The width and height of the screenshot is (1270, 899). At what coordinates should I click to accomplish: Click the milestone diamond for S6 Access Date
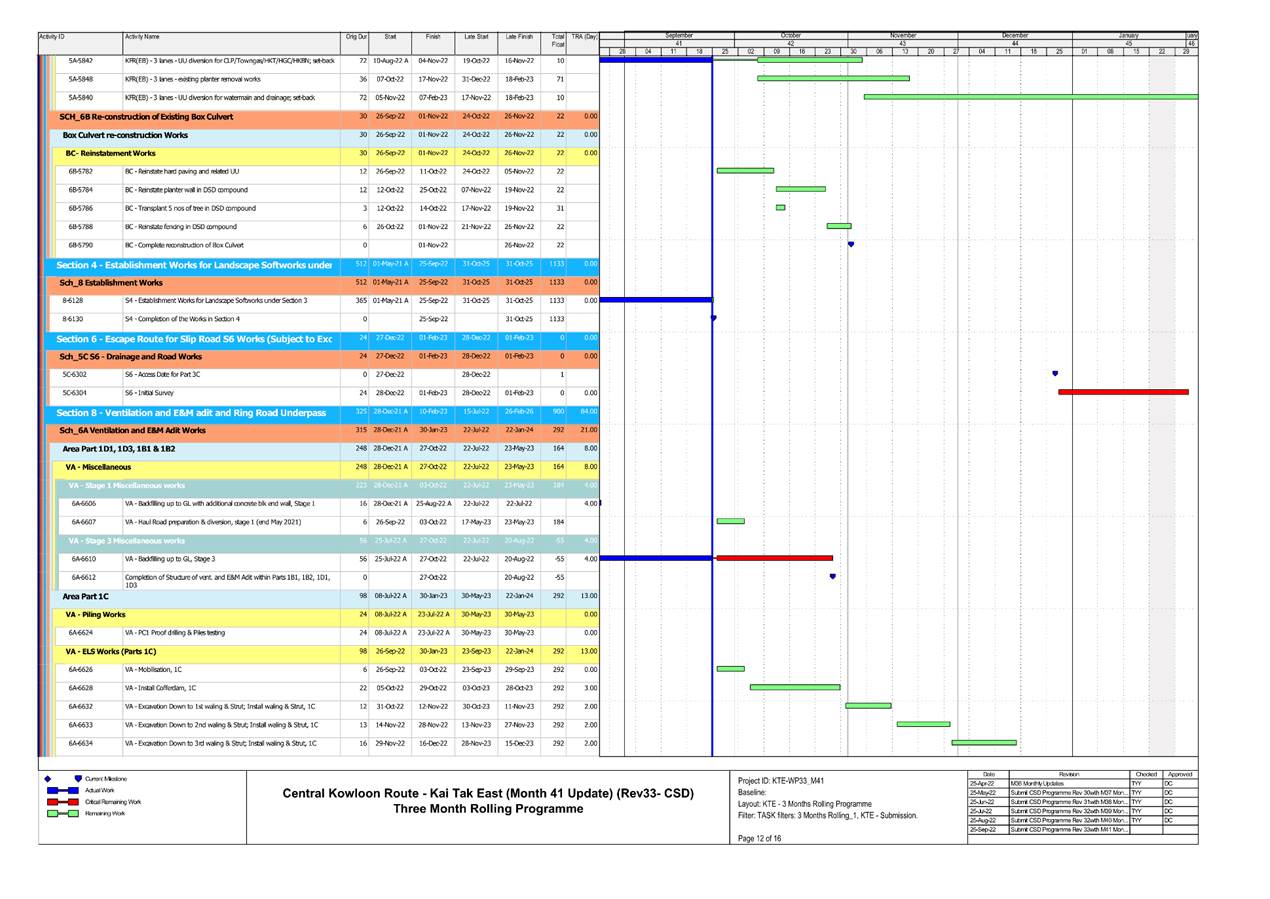(x=1054, y=375)
